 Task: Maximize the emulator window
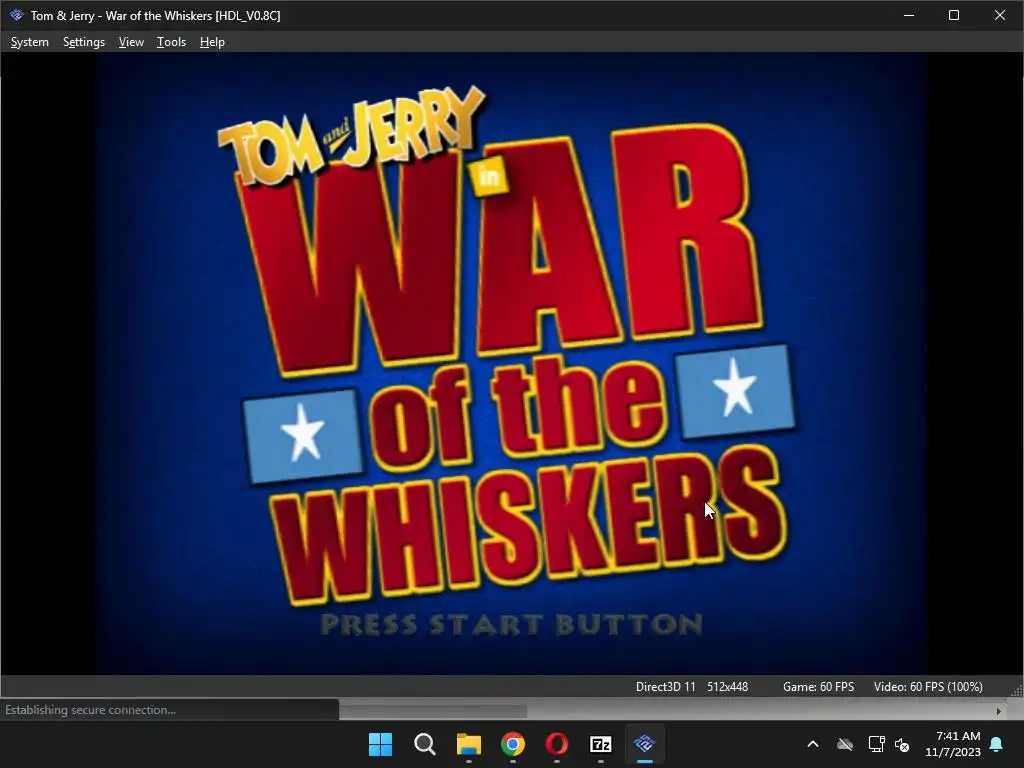(x=953, y=15)
